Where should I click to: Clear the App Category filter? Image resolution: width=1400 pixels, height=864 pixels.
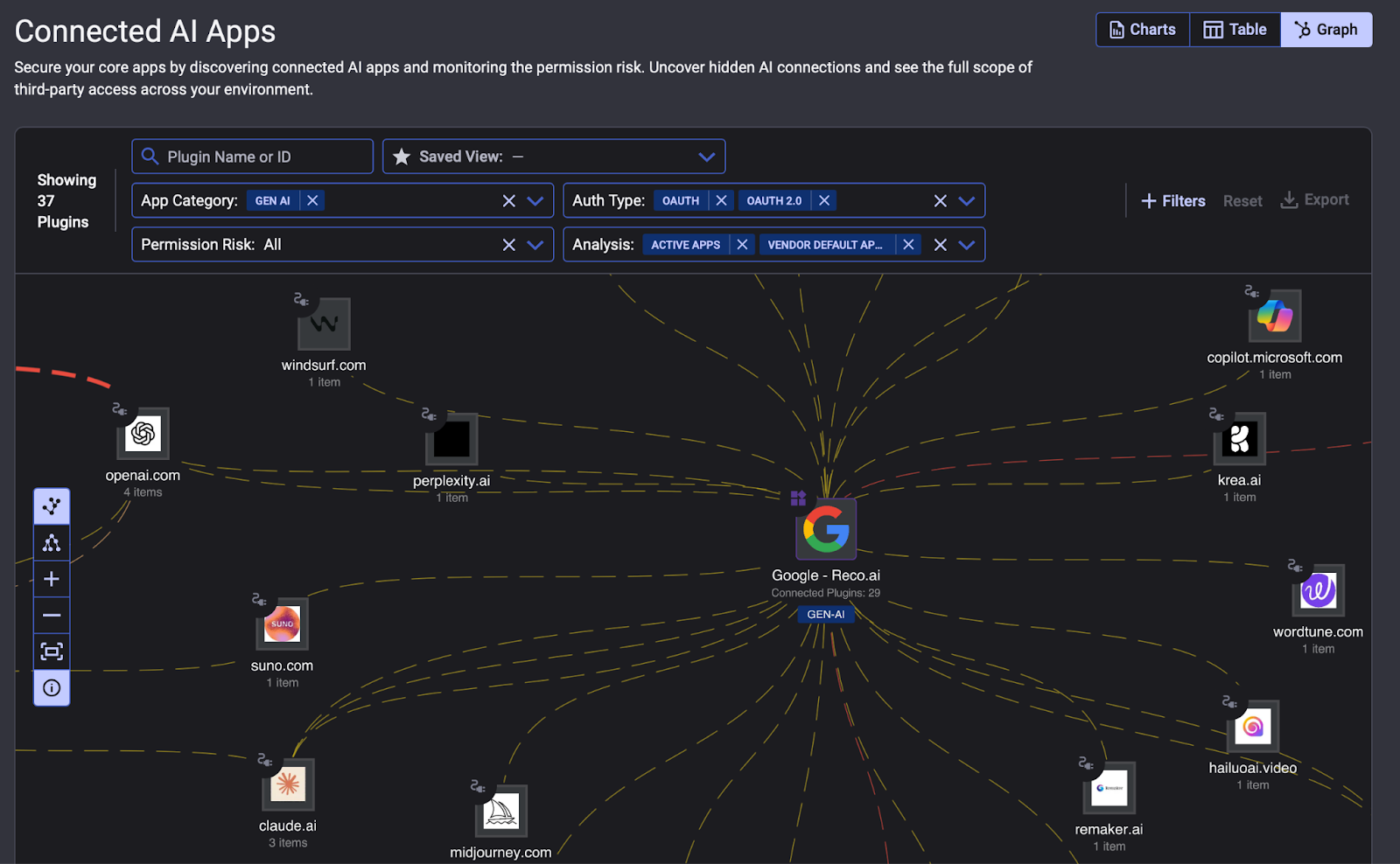point(508,201)
